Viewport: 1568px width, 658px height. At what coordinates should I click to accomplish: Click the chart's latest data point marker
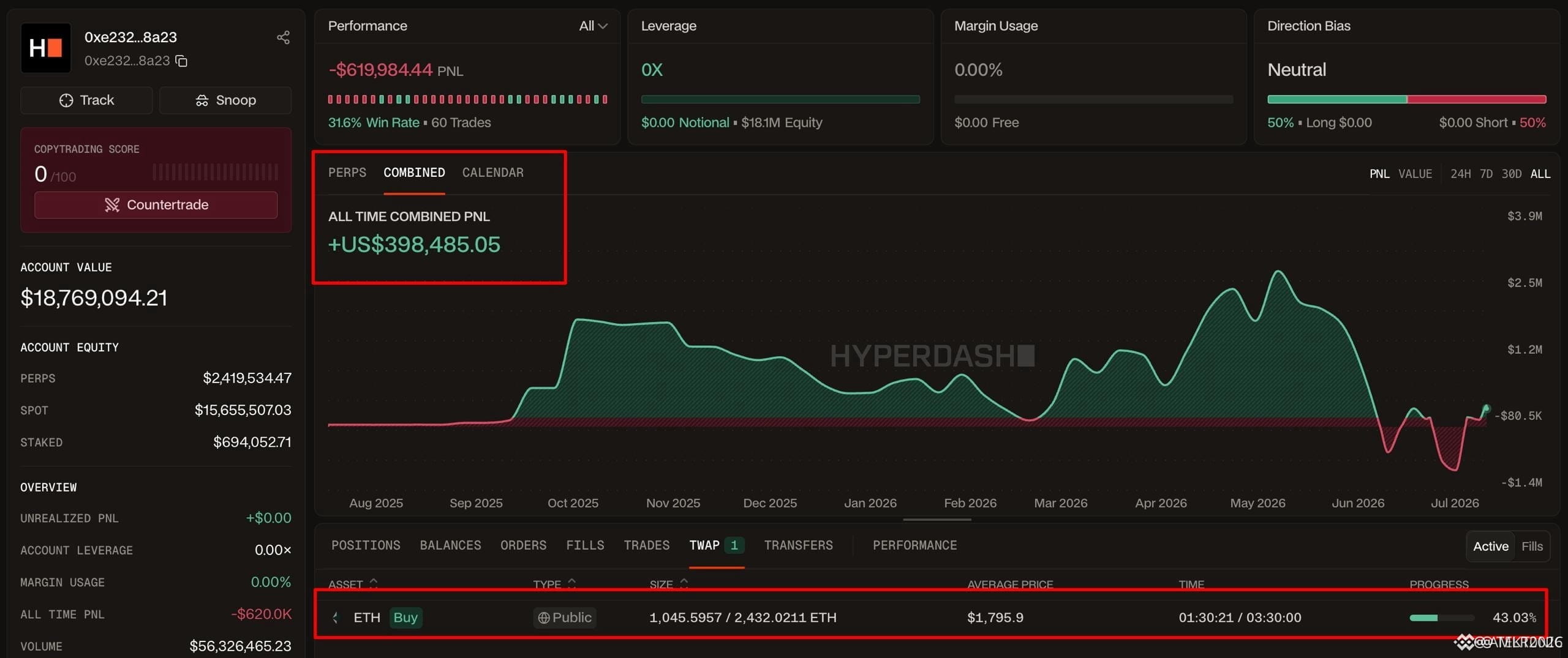pyautogui.click(x=1486, y=408)
